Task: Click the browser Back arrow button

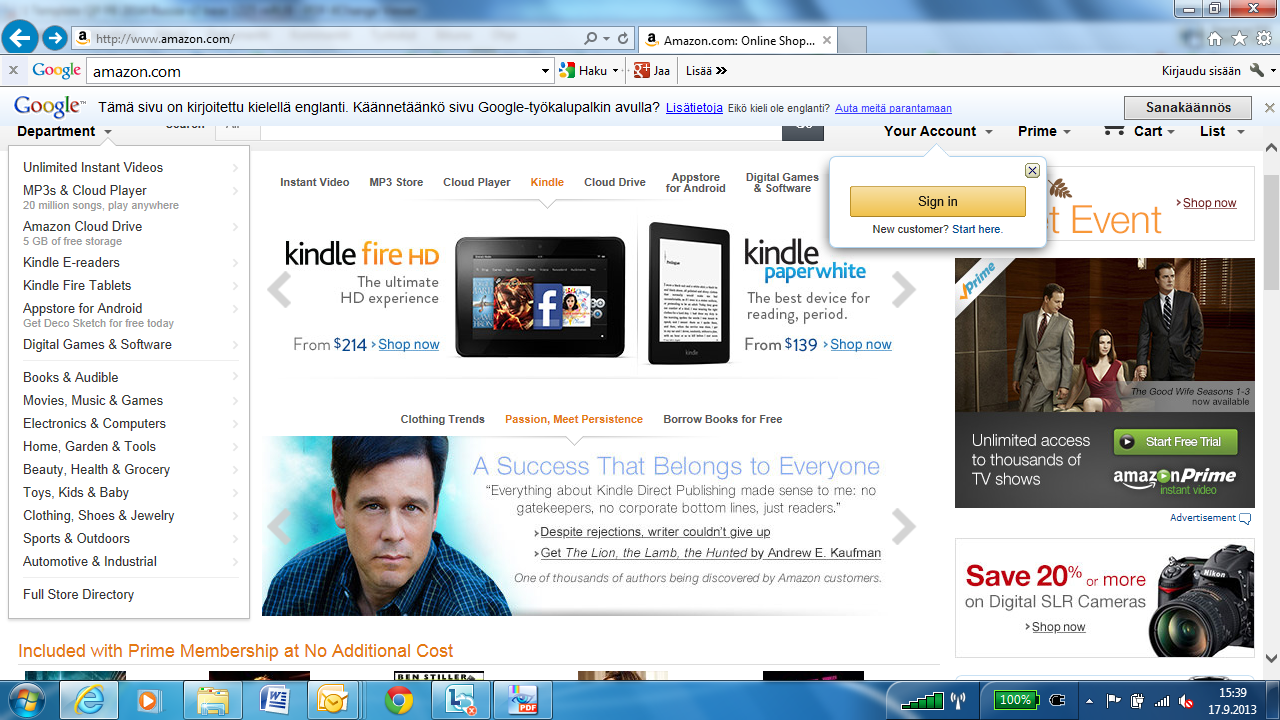Action: 20,39
